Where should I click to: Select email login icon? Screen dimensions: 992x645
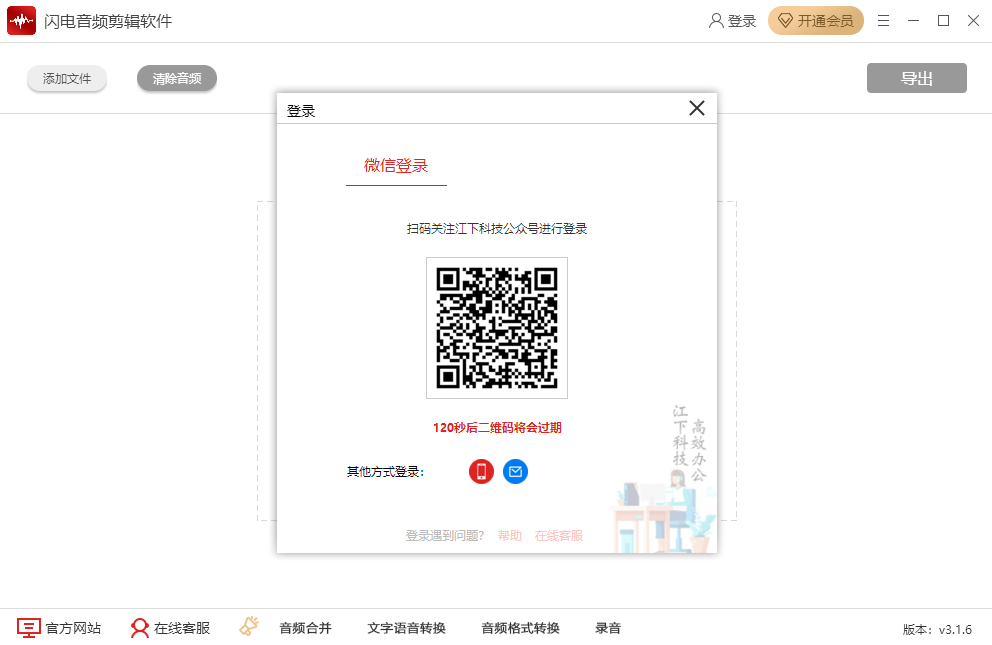515,471
